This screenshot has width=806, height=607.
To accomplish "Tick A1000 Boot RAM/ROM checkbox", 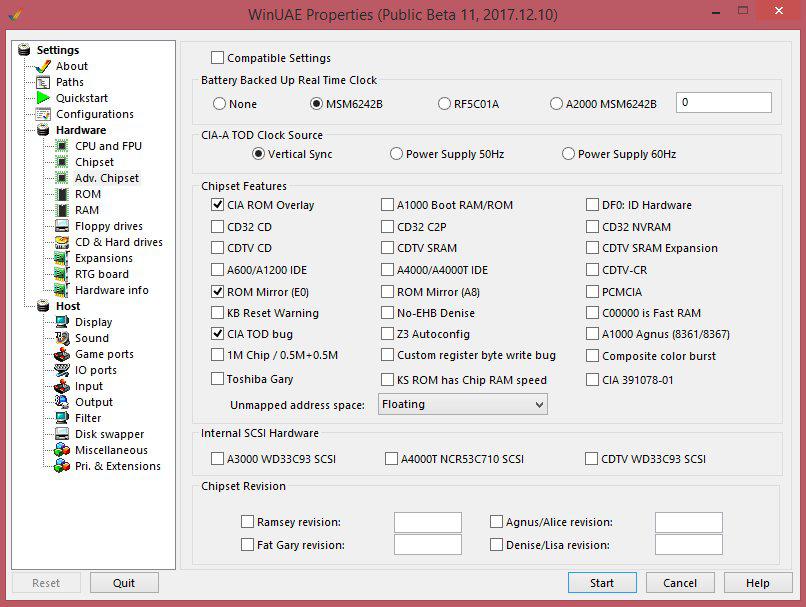I will coord(387,205).
